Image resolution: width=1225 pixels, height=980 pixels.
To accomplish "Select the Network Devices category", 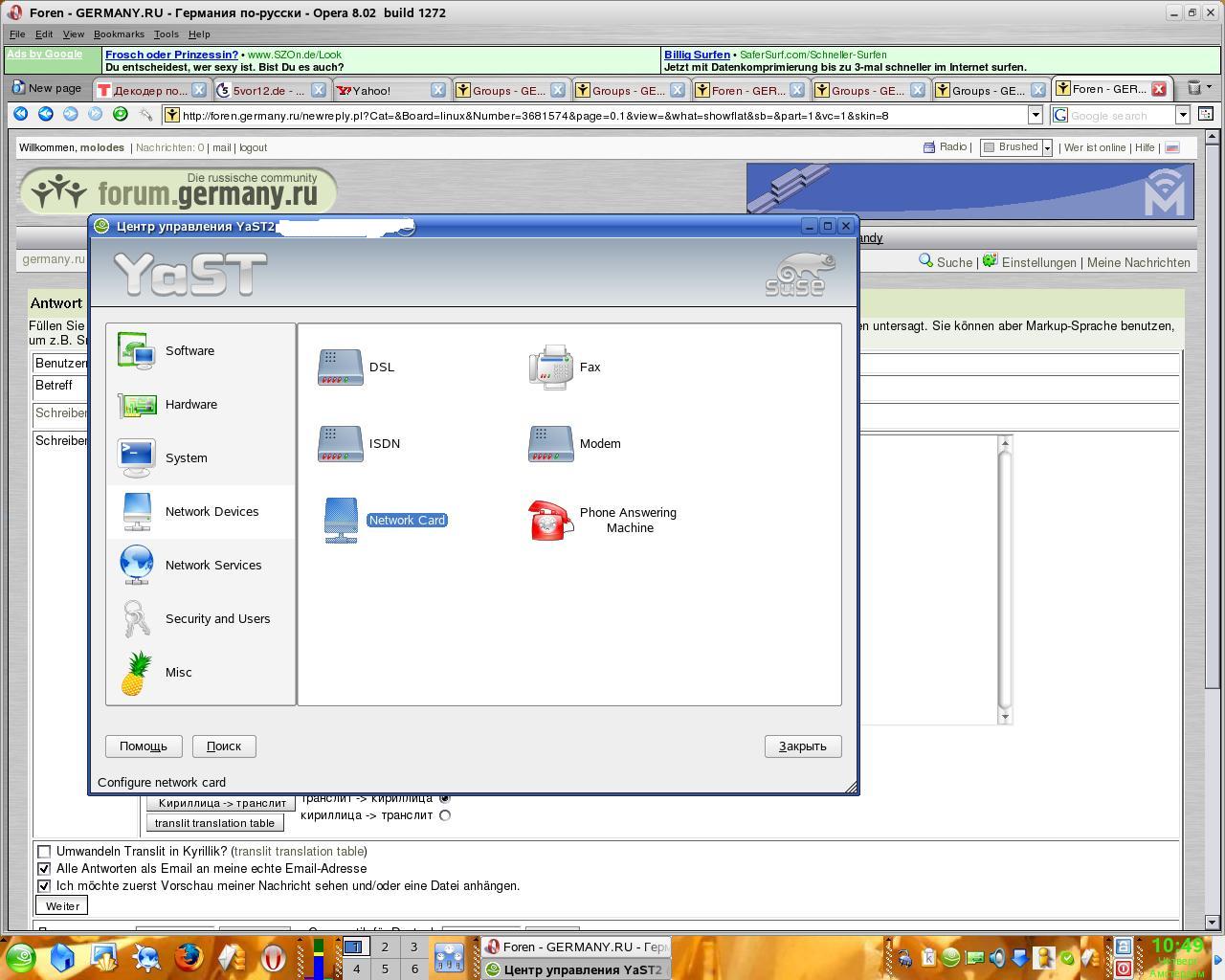I will (200, 511).
